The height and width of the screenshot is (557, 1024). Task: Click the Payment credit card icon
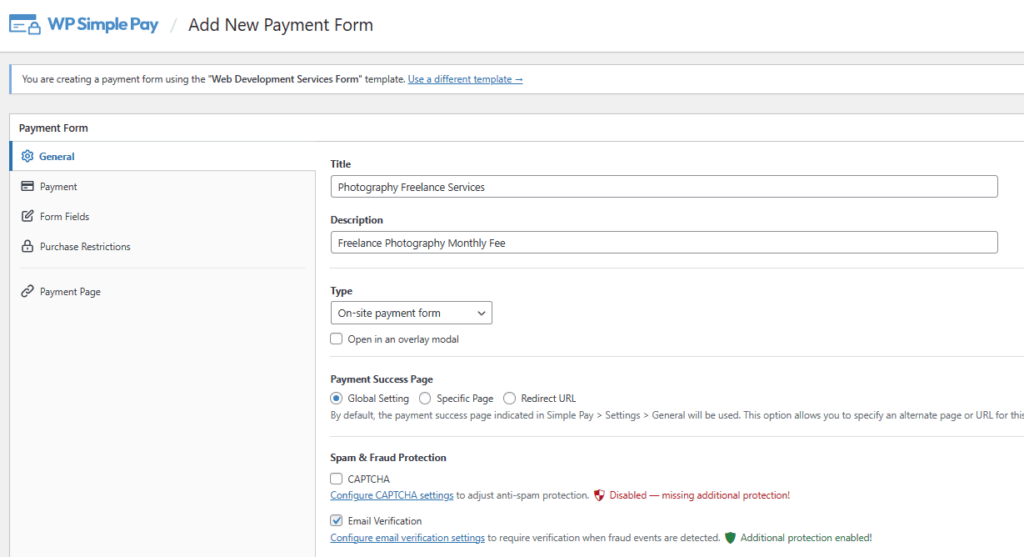click(27, 186)
